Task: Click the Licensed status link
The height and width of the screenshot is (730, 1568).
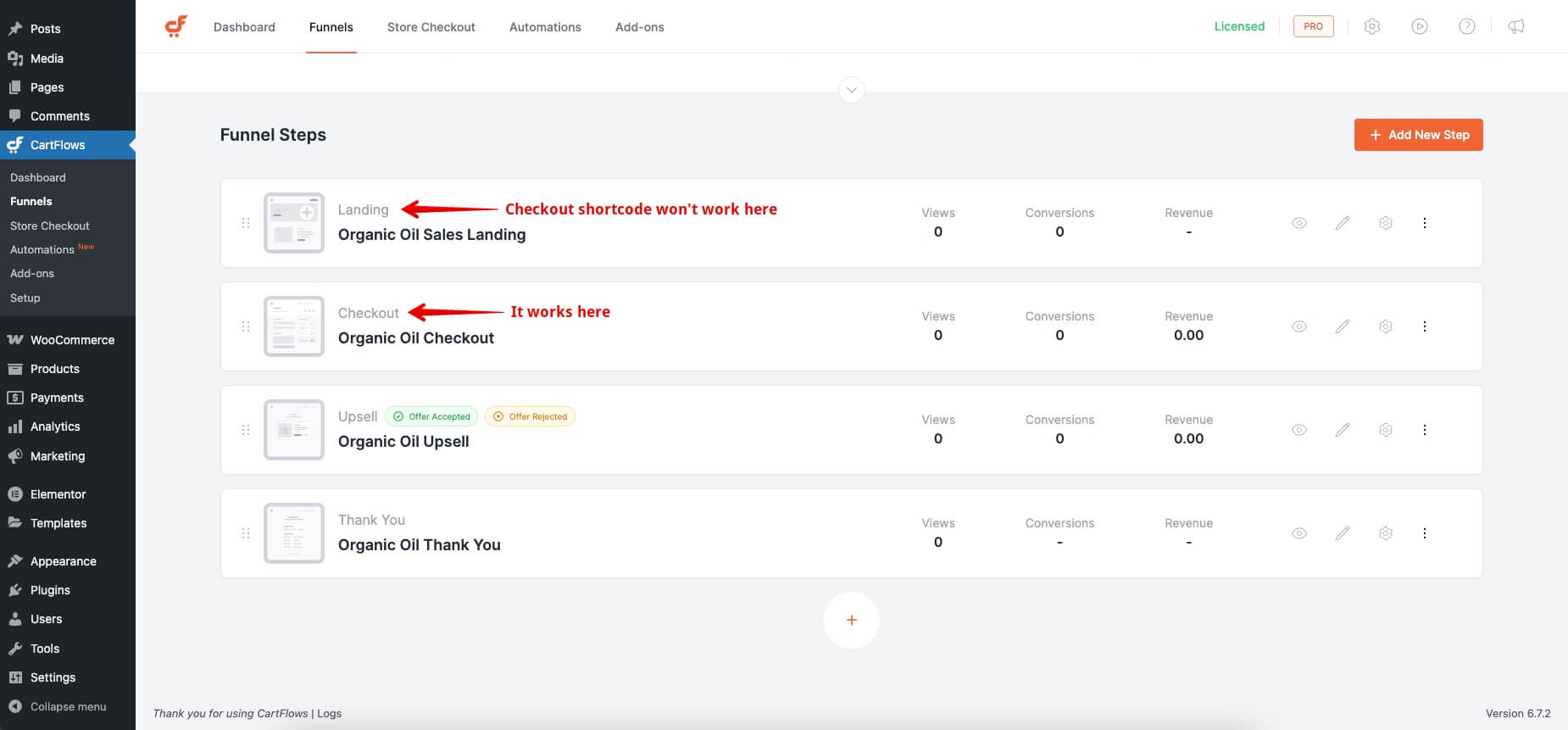Action: coord(1239,26)
